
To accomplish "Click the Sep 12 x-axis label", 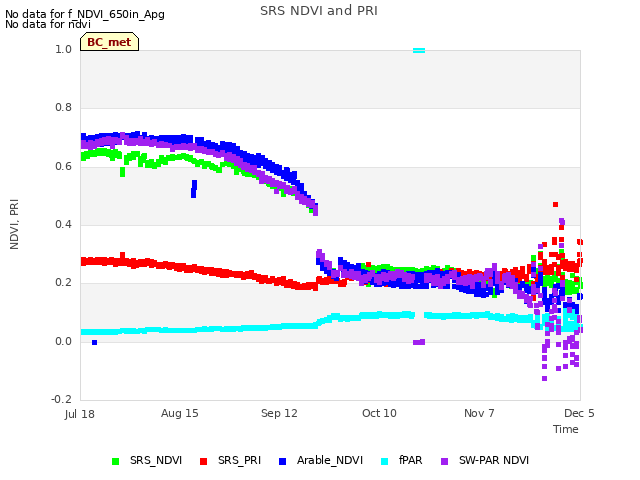I will coord(279,413).
